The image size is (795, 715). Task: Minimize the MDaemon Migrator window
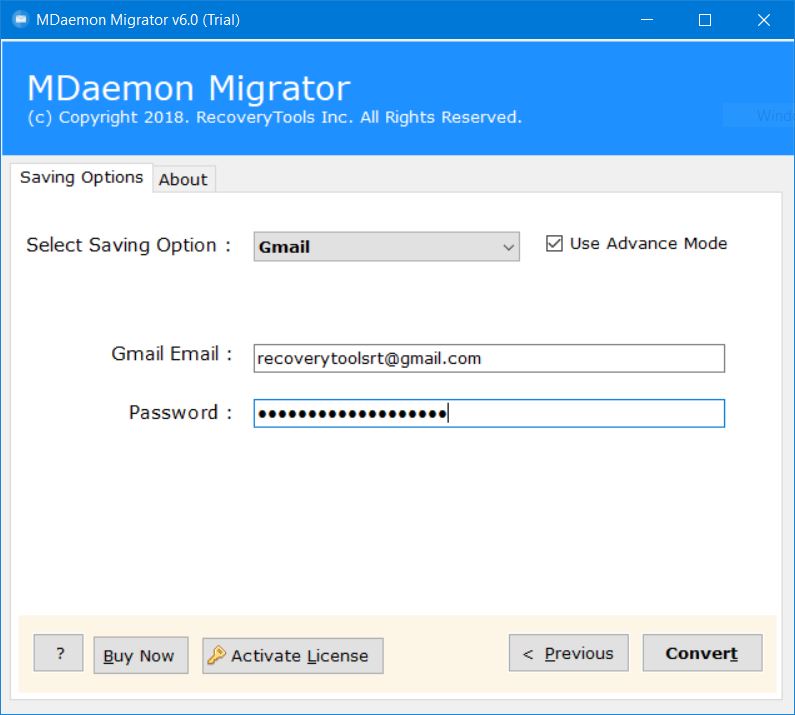point(647,20)
